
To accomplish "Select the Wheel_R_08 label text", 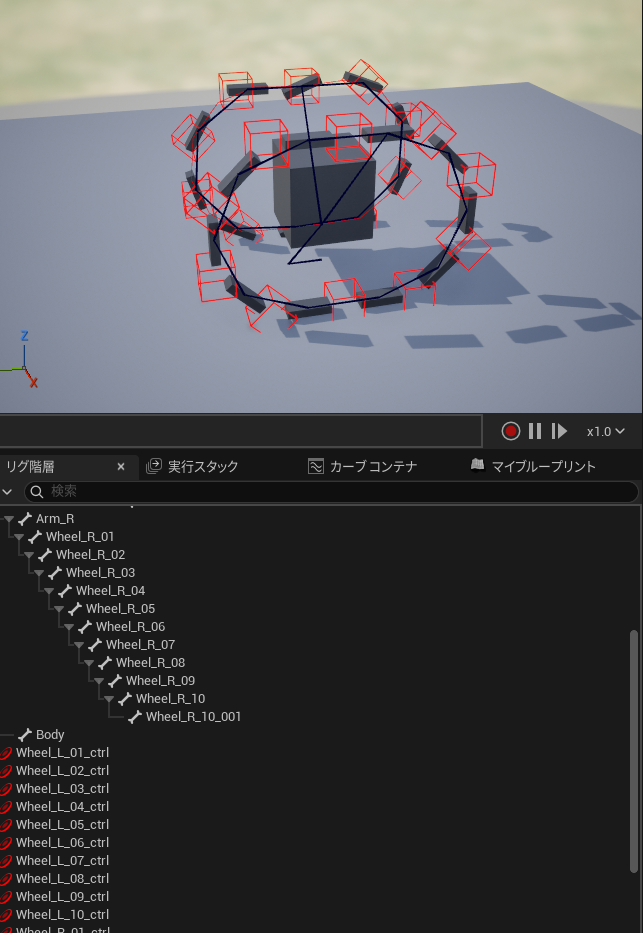I will (150, 662).
